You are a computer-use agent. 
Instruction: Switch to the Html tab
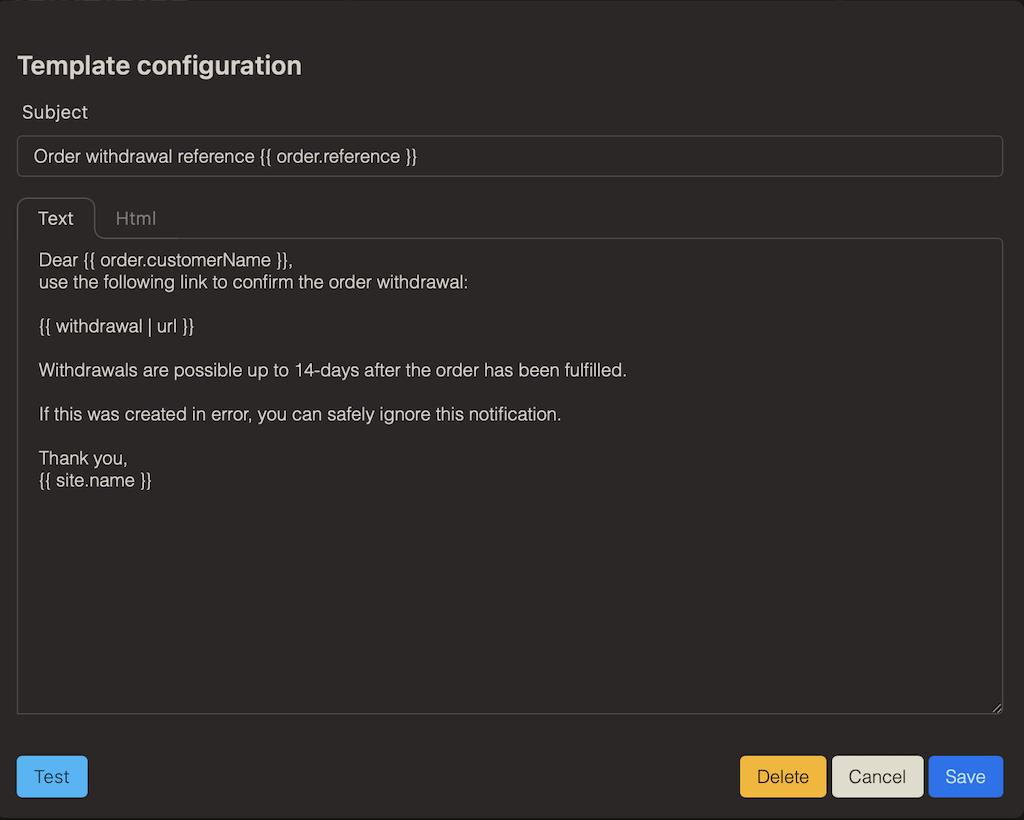(x=136, y=218)
